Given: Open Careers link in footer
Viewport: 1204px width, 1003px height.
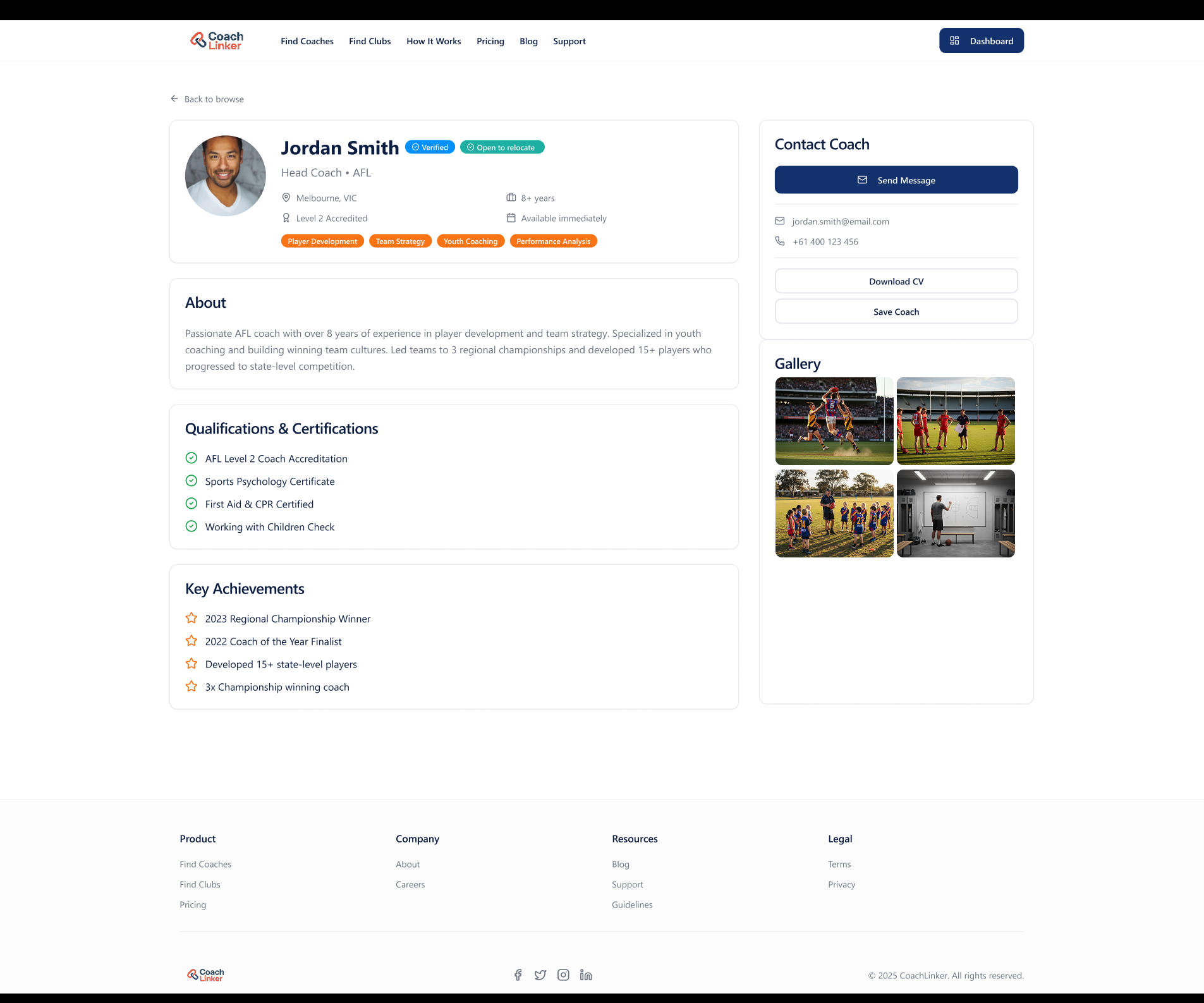Looking at the screenshot, I should tap(410, 884).
